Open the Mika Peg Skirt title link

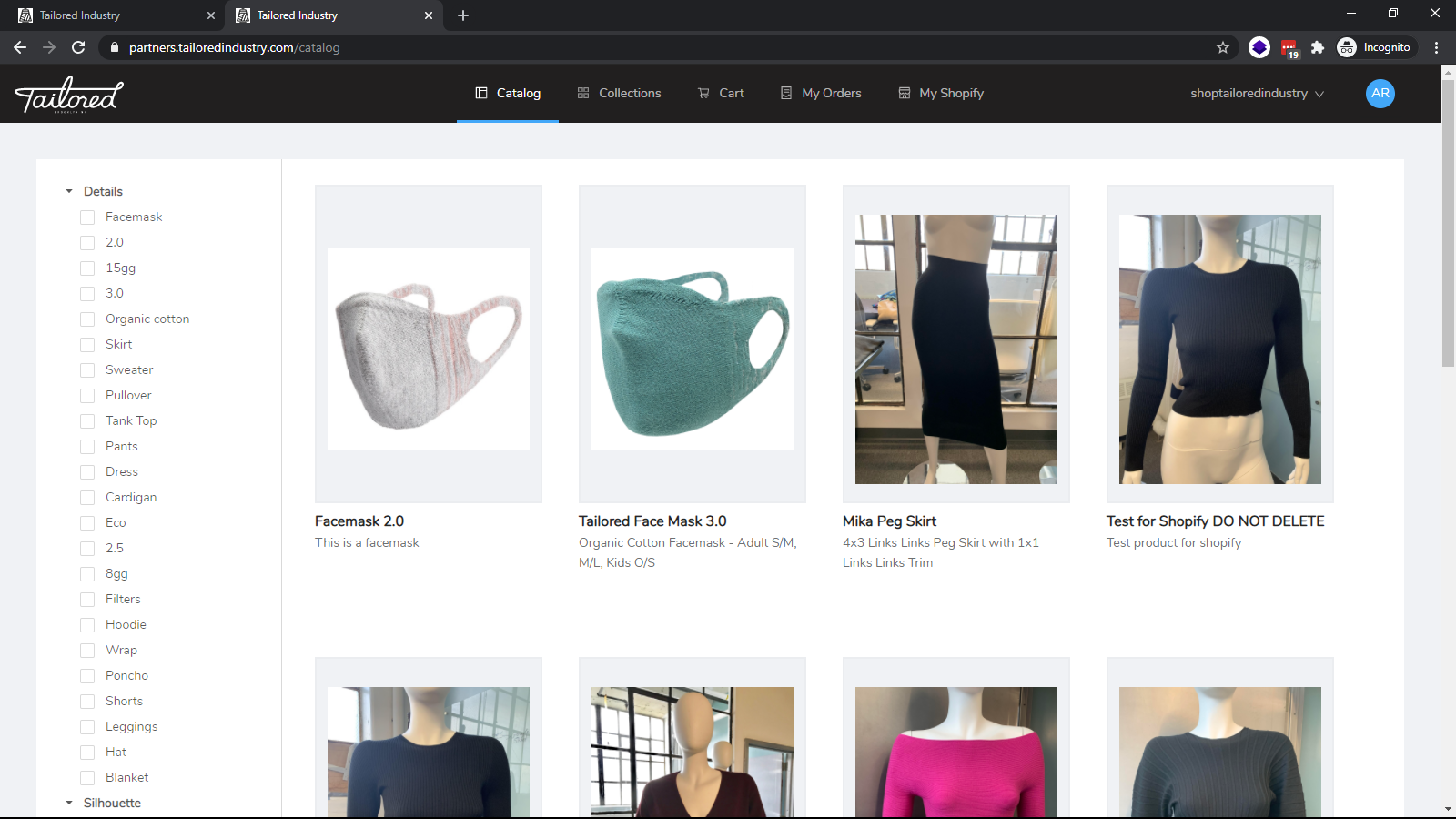tap(889, 521)
